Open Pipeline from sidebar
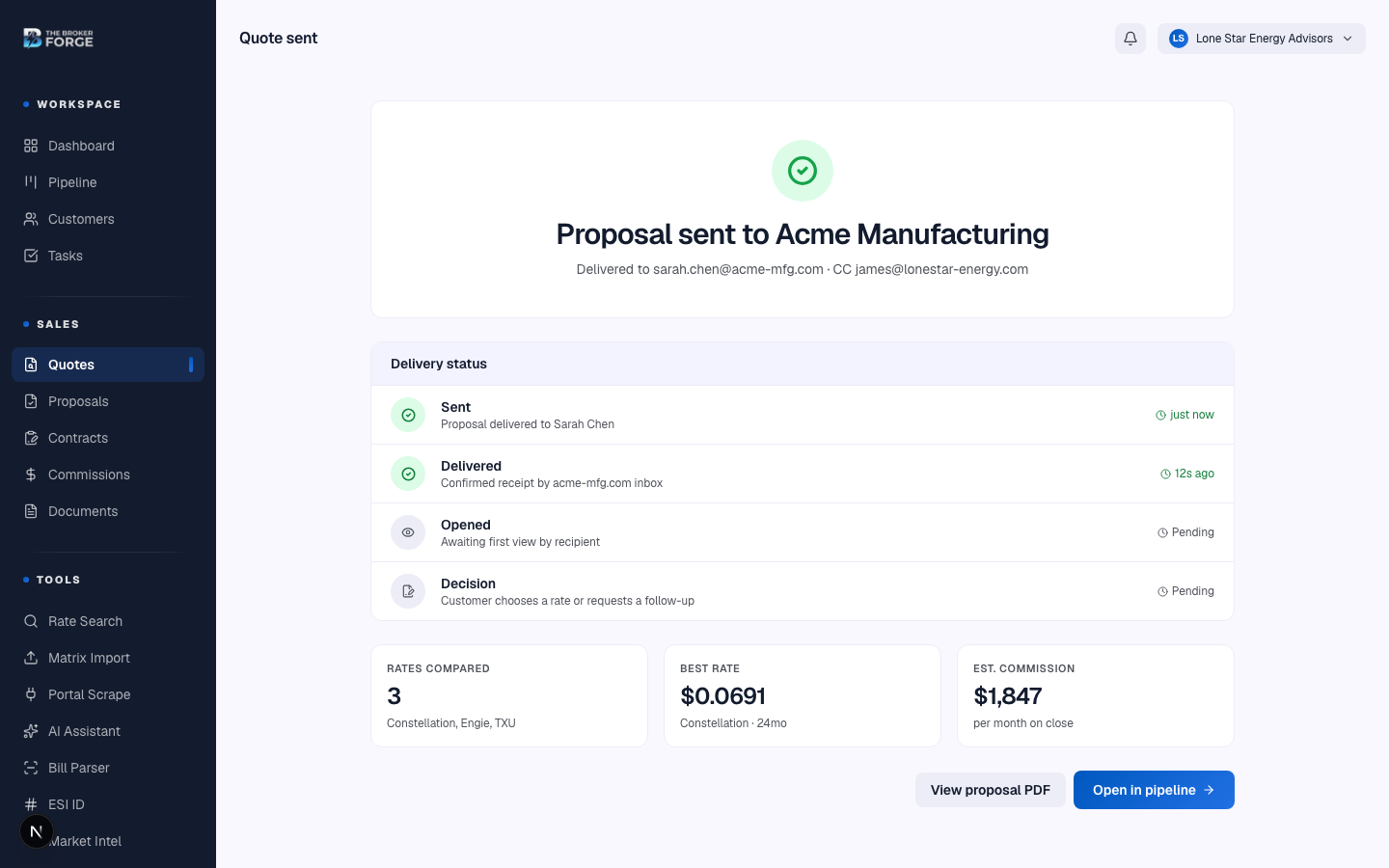Viewport: 1389px width, 868px height. pos(108,182)
